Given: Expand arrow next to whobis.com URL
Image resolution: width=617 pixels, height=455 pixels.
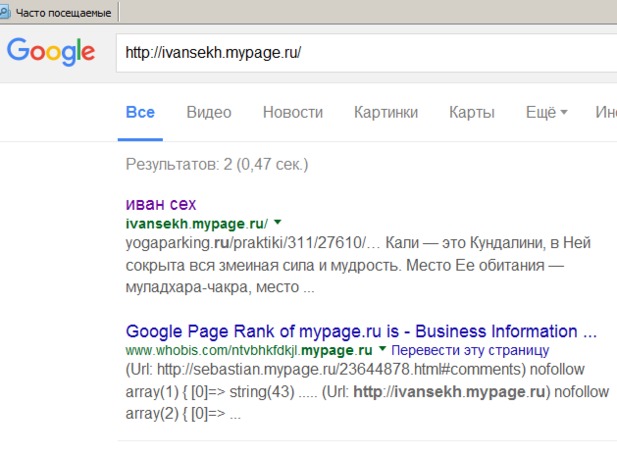Looking at the screenshot, I should (x=382, y=349).
